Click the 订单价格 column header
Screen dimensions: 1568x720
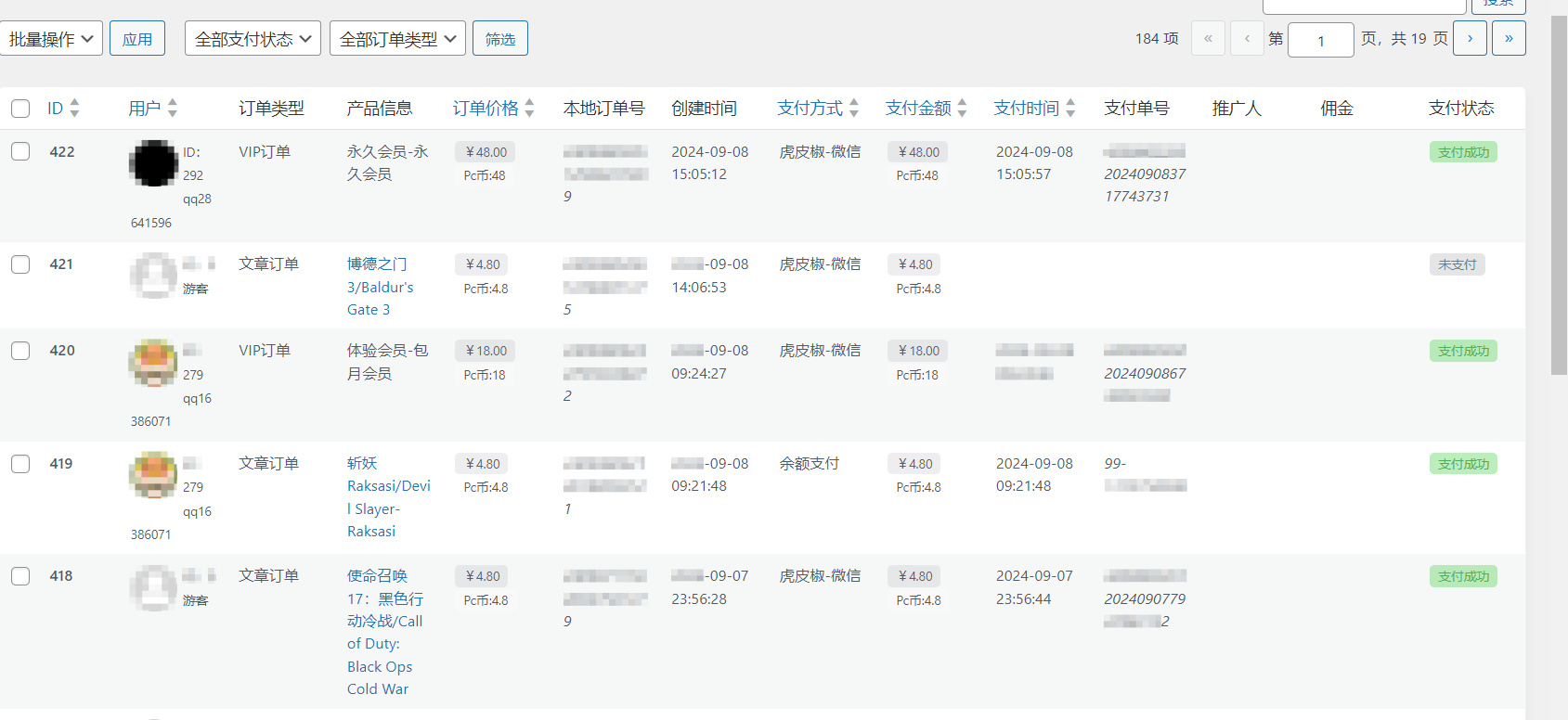[x=486, y=109]
